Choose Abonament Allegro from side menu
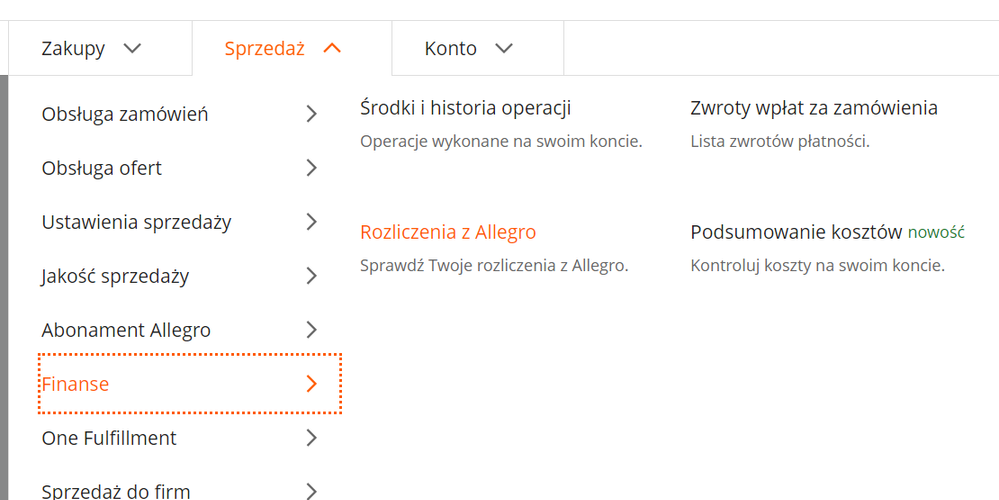This screenshot has width=999, height=500. [126, 330]
